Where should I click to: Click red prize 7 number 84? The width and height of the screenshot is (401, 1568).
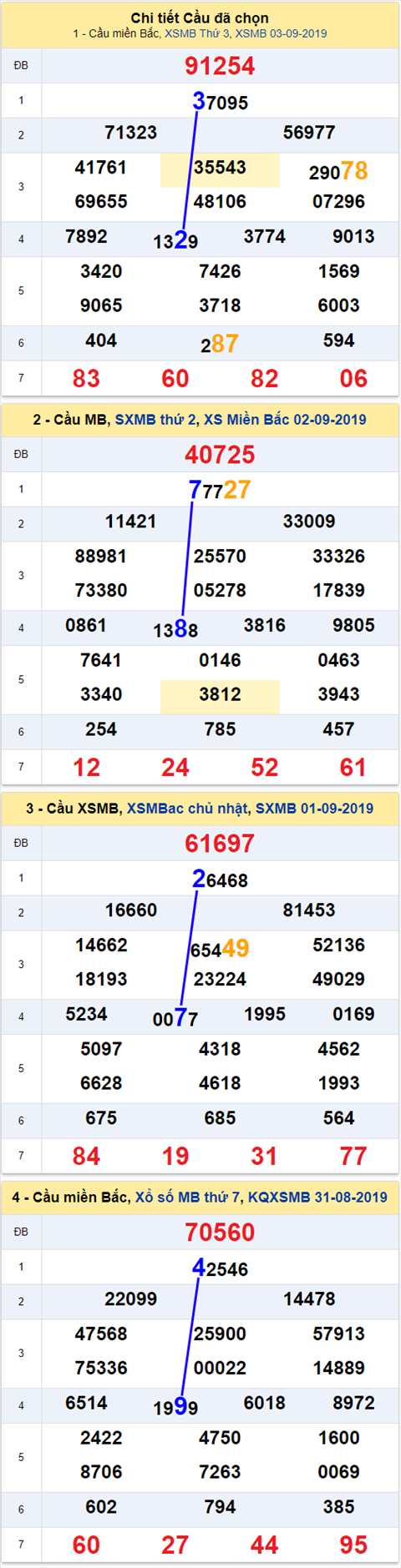[x=86, y=1157]
